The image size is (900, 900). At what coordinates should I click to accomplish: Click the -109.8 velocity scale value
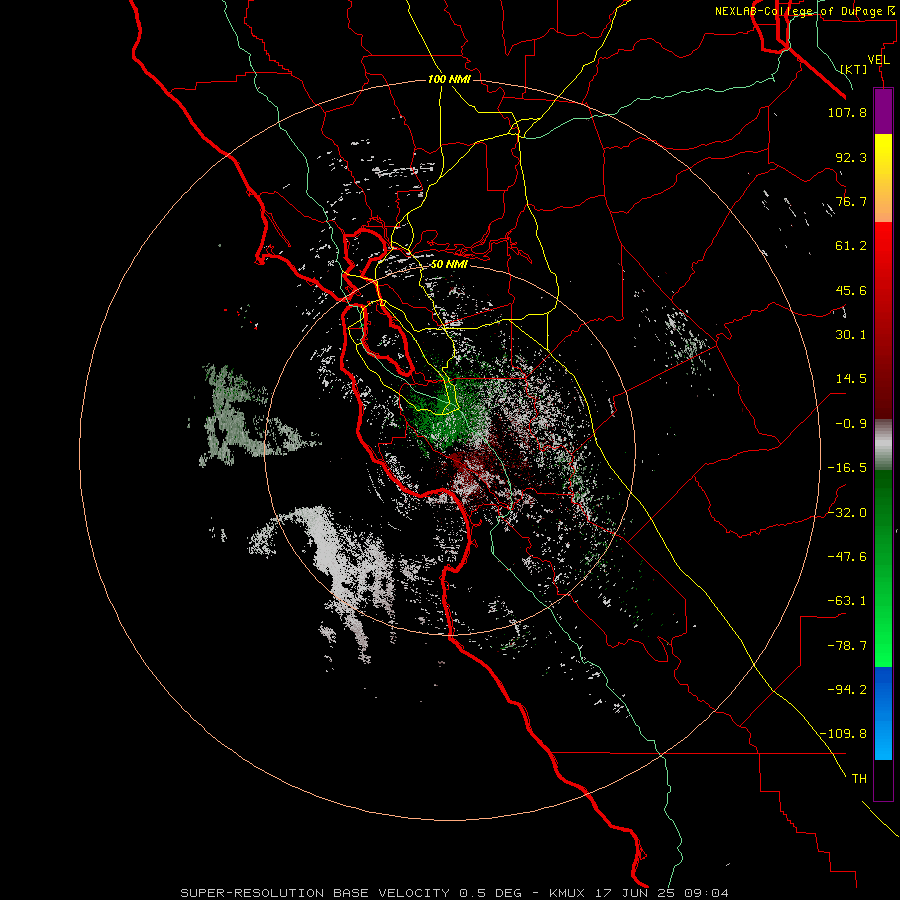click(843, 734)
